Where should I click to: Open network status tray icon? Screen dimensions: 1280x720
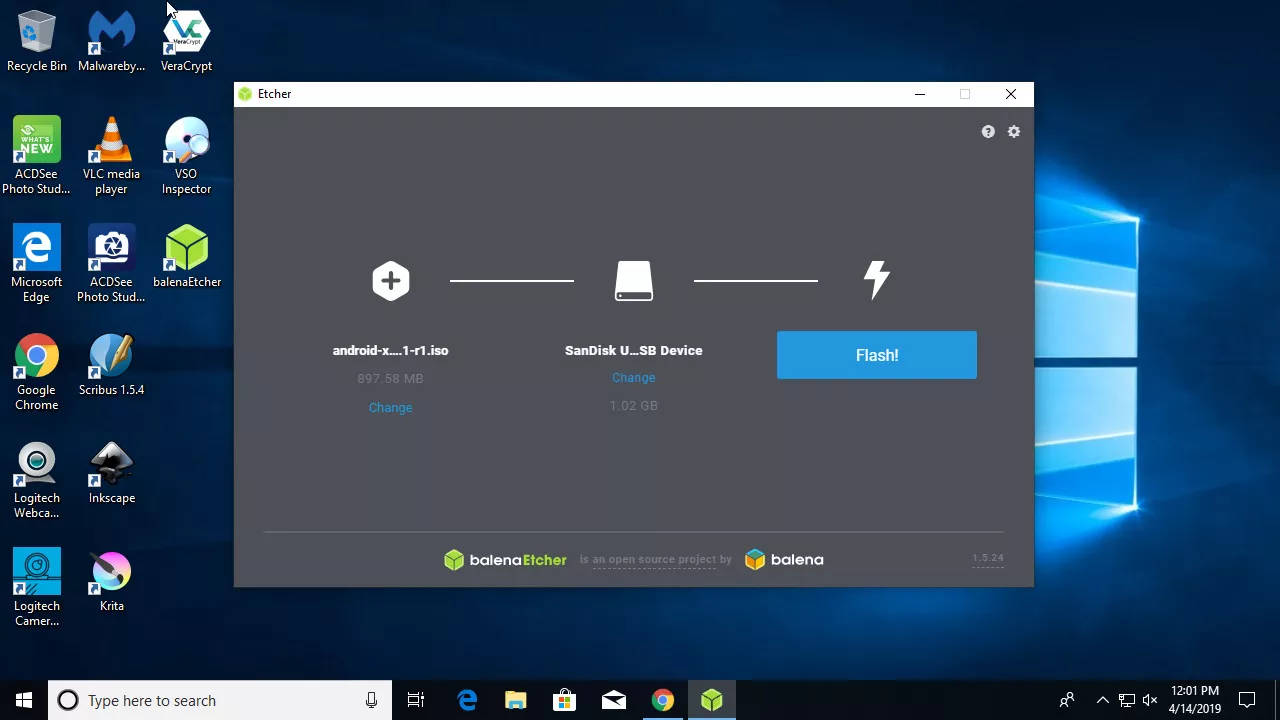pos(1126,700)
